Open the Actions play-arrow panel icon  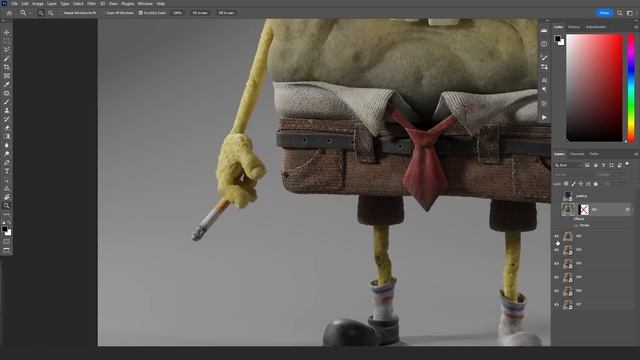point(544,117)
